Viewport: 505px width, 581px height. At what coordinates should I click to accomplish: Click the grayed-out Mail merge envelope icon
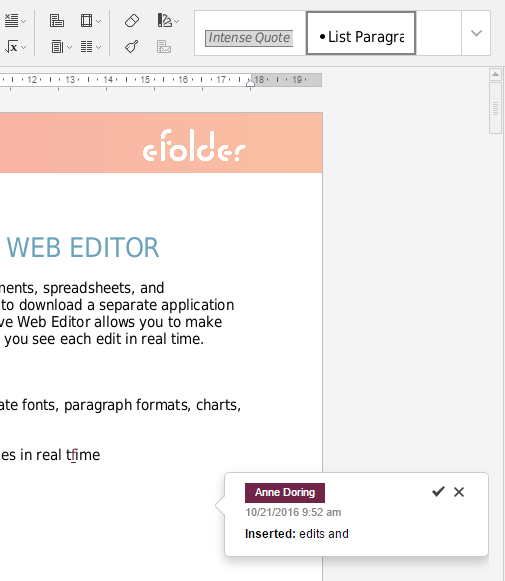point(164,47)
